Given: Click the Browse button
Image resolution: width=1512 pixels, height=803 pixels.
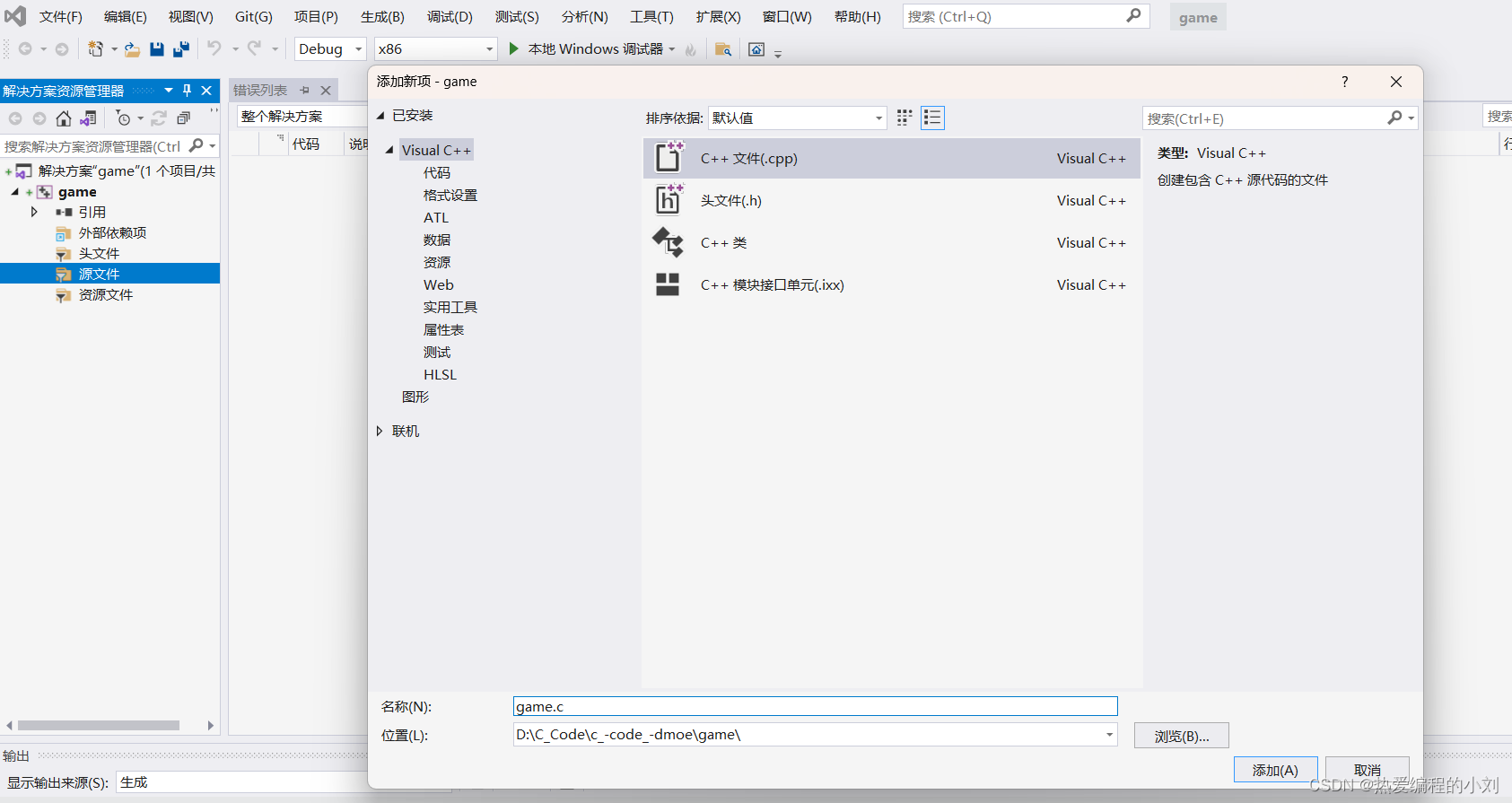Looking at the screenshot, I should click(x=1181, y=736).
